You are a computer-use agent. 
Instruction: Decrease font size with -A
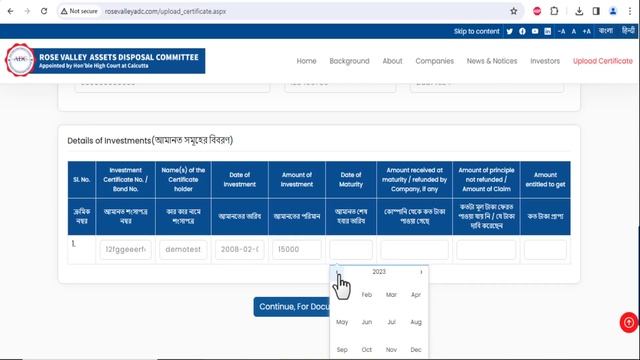pyautogui.click(x=562, y=31)
